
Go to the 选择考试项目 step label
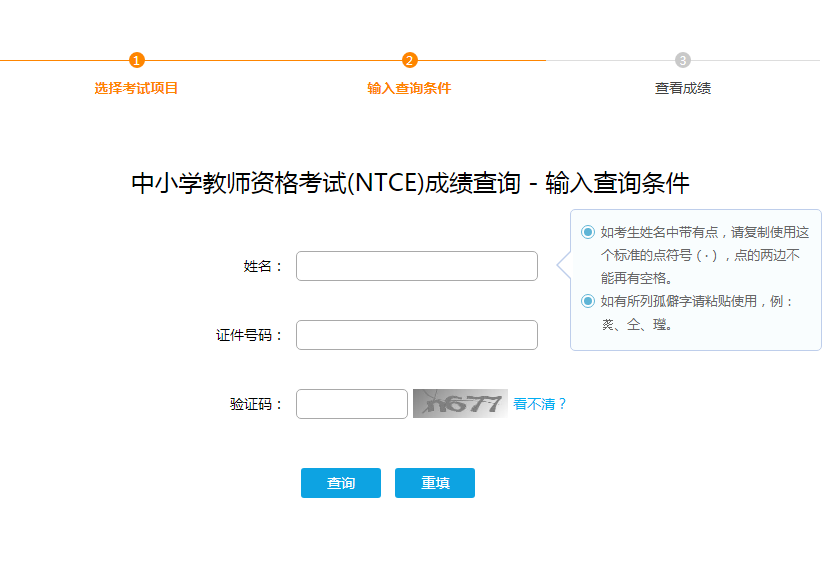point(137,88)
